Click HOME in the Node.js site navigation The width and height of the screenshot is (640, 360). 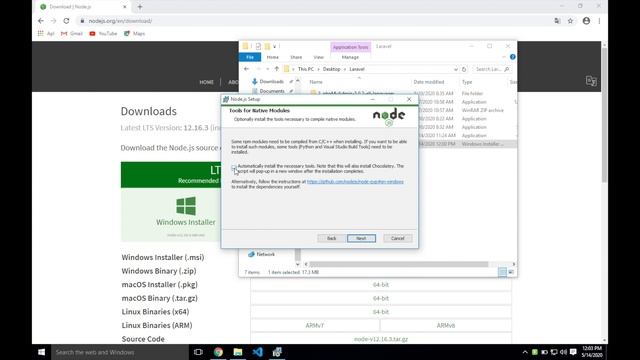[207, 82]
